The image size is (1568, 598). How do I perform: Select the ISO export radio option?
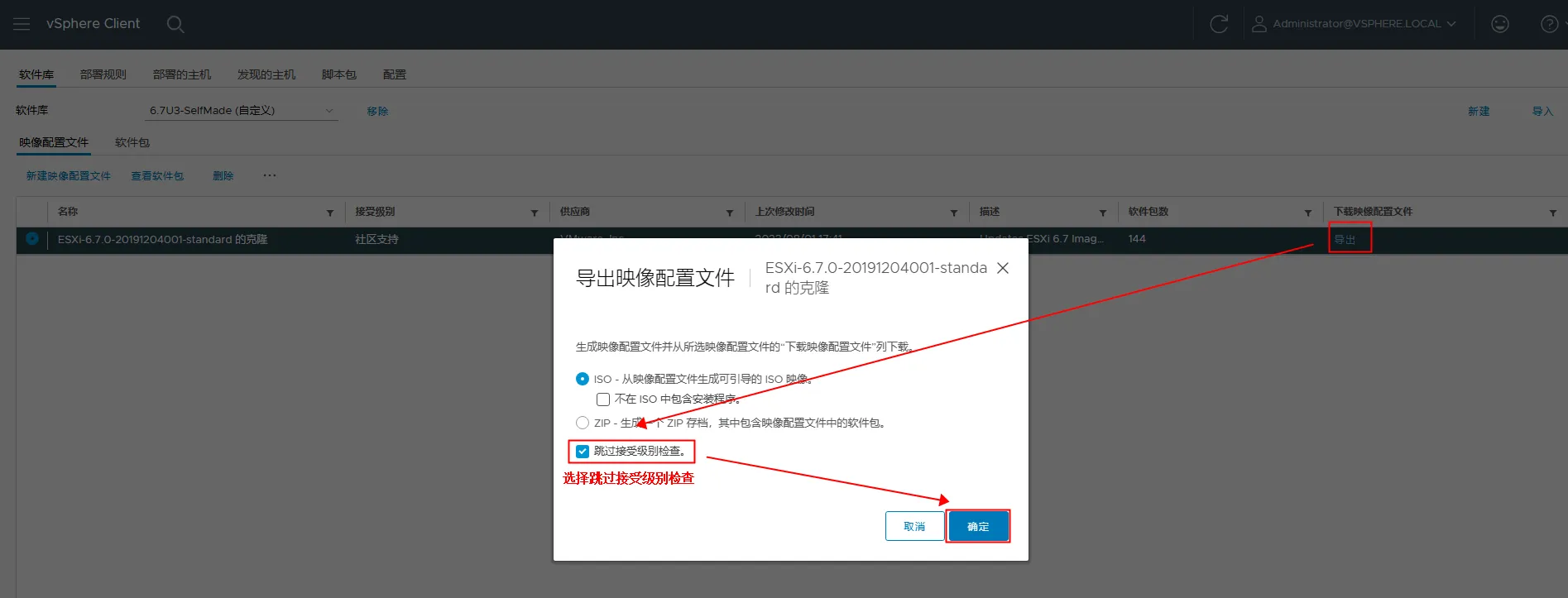[583, 379]
